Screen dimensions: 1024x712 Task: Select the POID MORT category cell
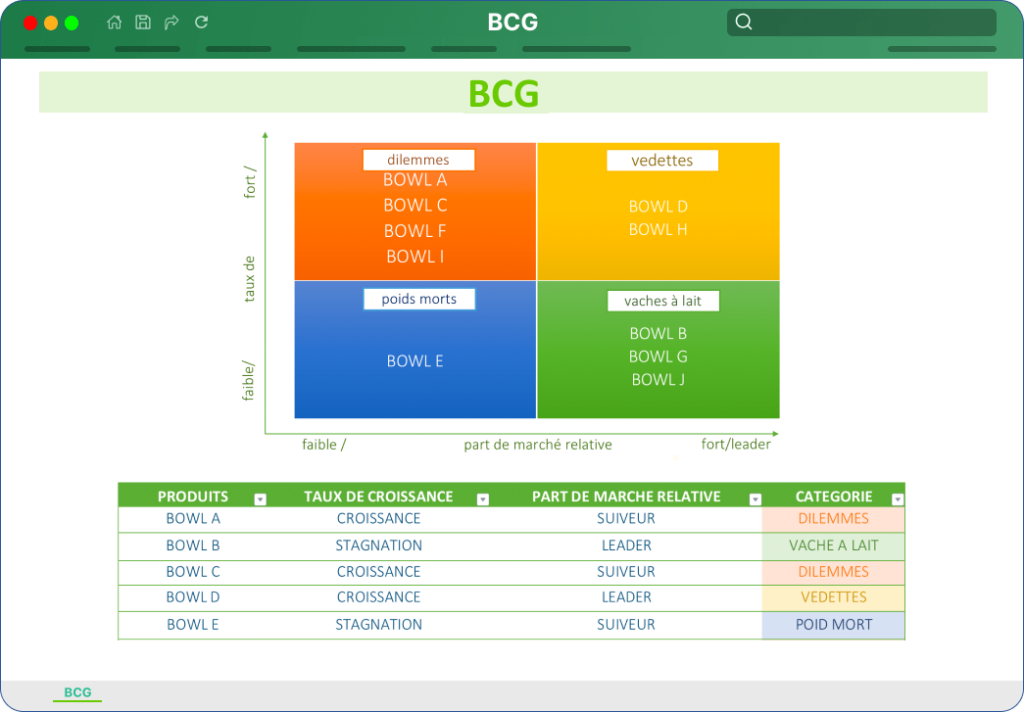[833, 624]
